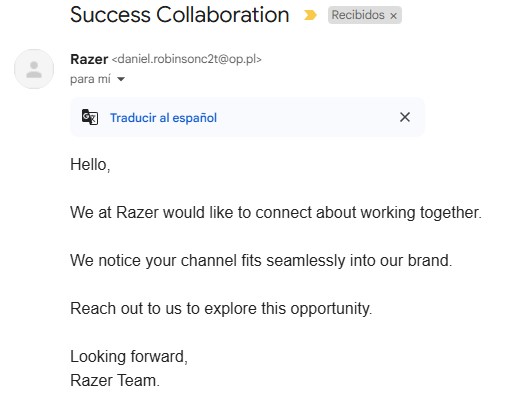This screenshot has height=407, width=527.
Task: Click the "Looking forward," closing line
Action: [129, 357]
